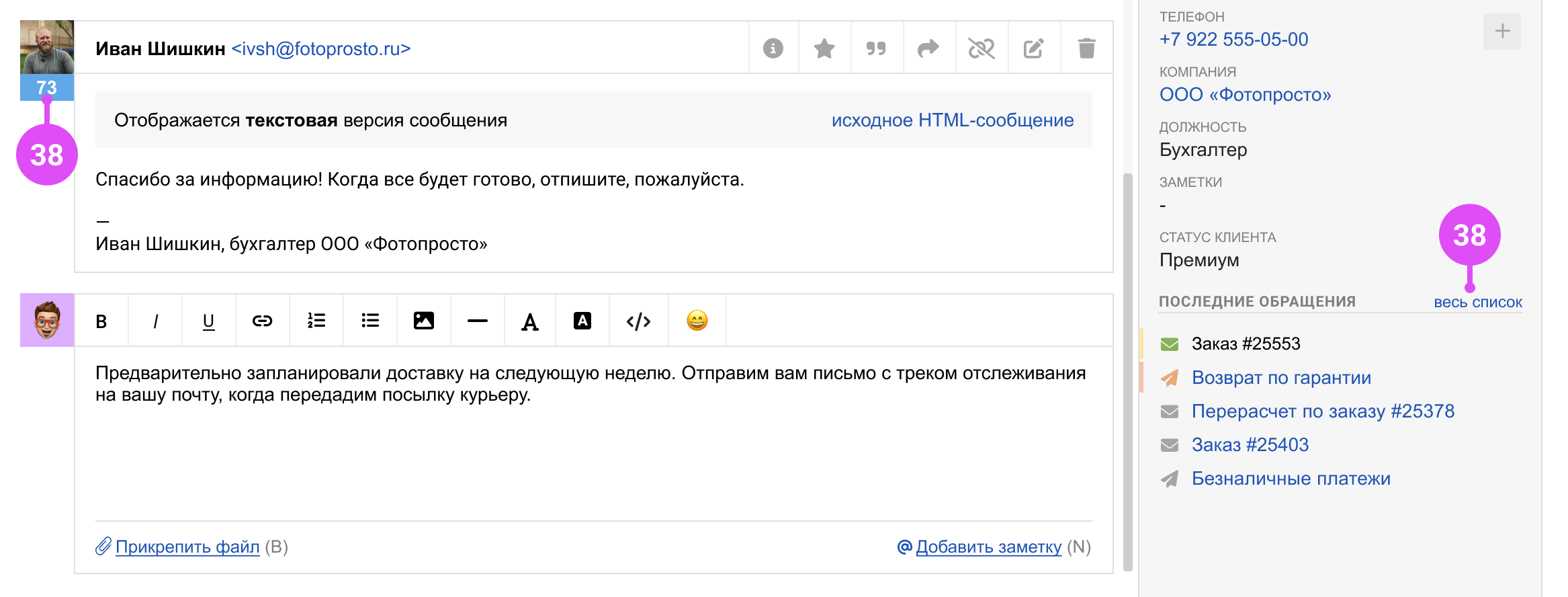Toggle bold formatting in the reply editor
This screenshot has height=597, width=1568.
click(101, 321)
